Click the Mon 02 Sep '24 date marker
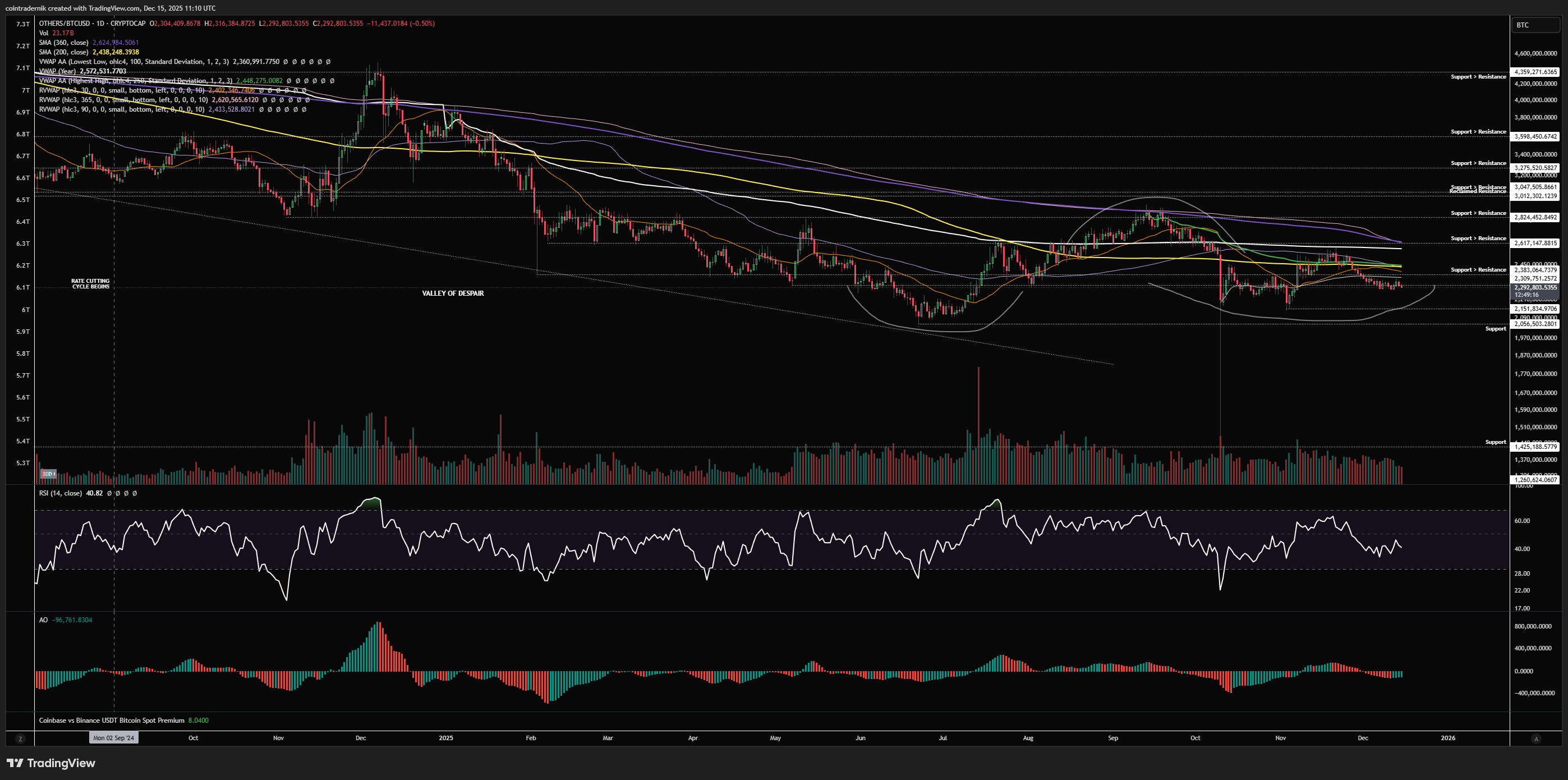The height and width of the screenshot is (780, 1568). [x=114, y=738]
